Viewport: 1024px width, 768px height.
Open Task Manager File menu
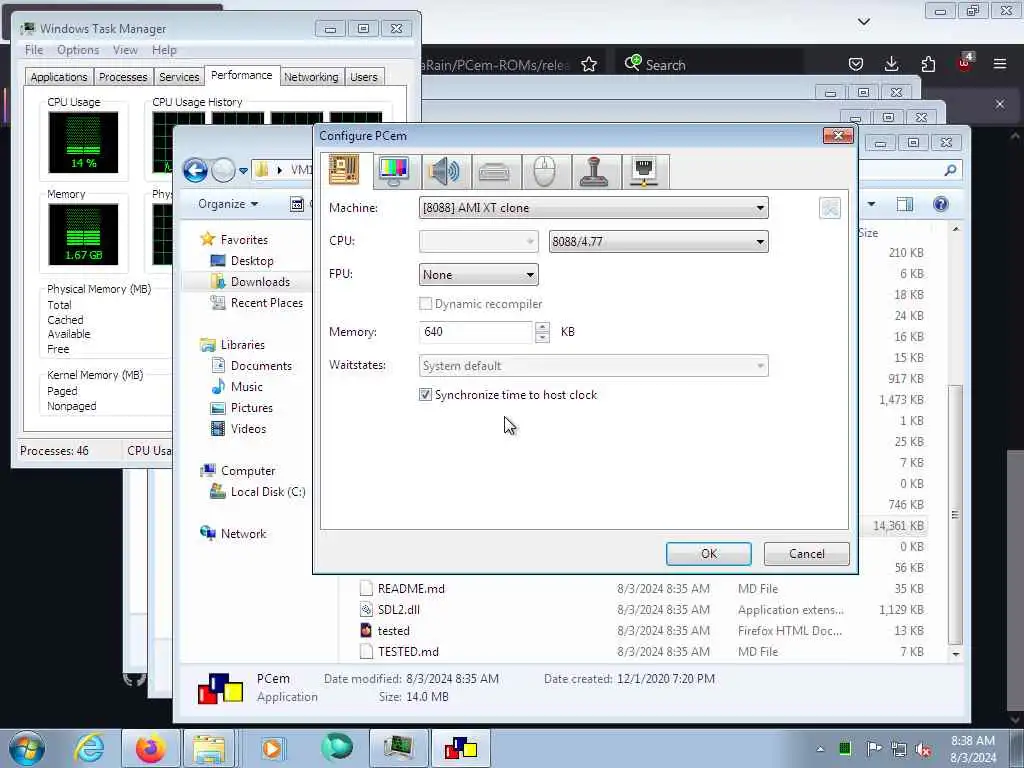tap(34, 50)
